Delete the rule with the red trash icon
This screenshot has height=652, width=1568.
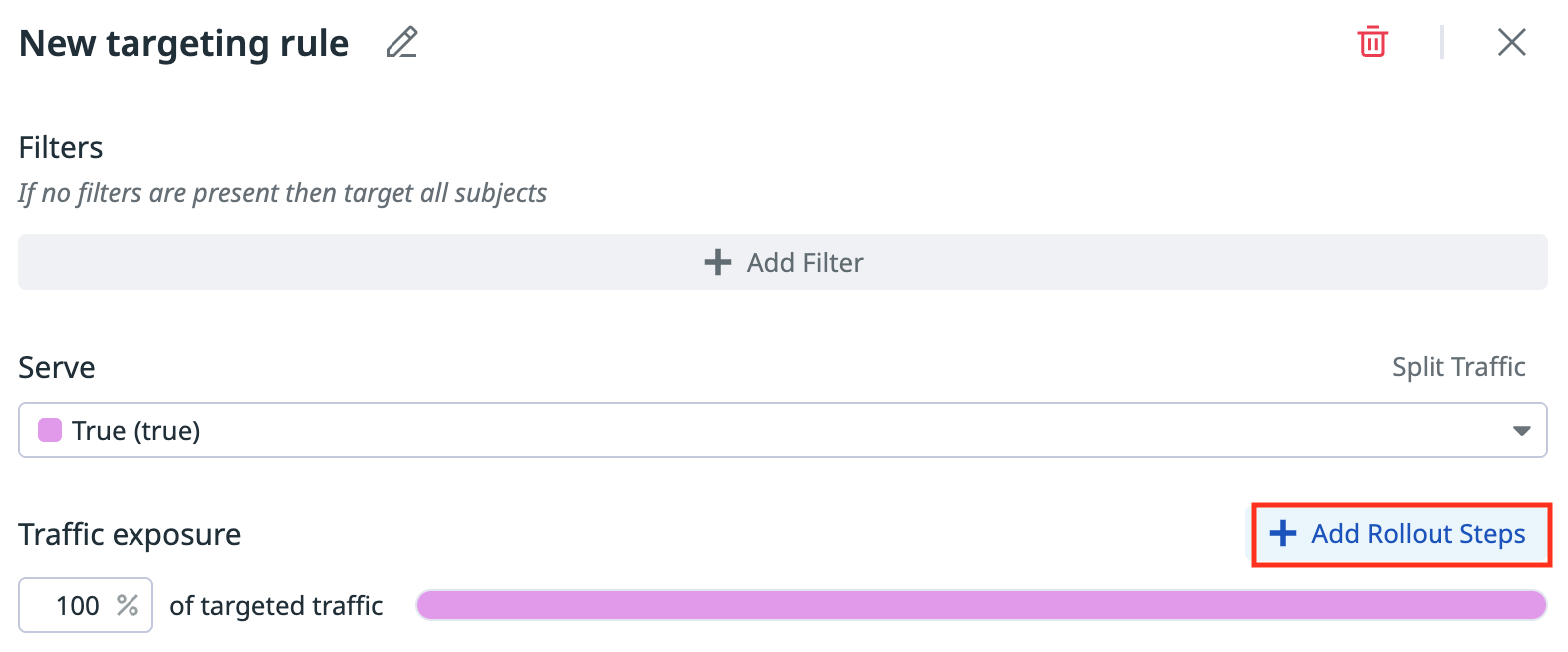[x=1372, y=42]
